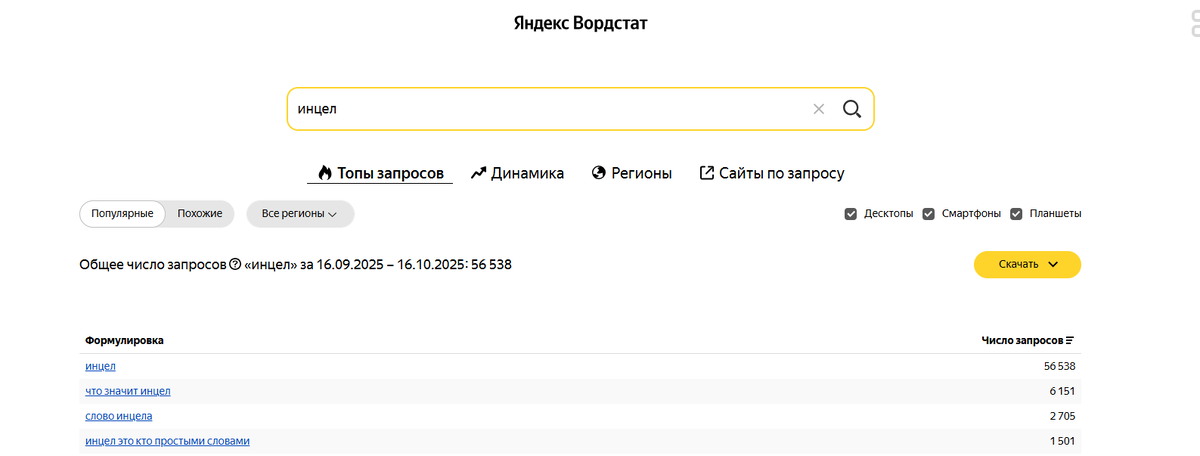Viewport: 1200px width, 456px height.
Task: Click the Формулировка column header
Action: point(124,341)
